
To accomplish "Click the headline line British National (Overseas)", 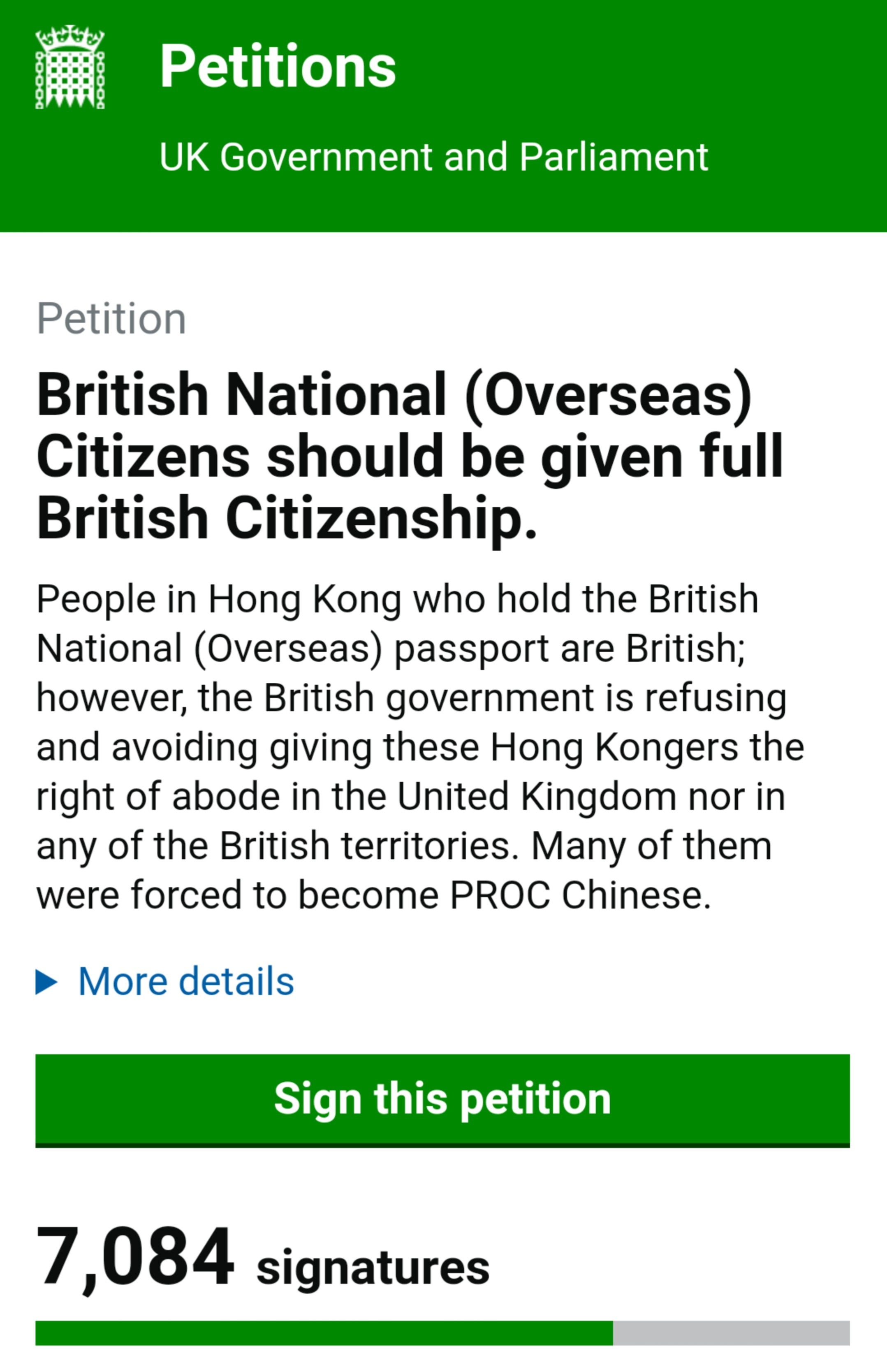I will pos(394,396).
